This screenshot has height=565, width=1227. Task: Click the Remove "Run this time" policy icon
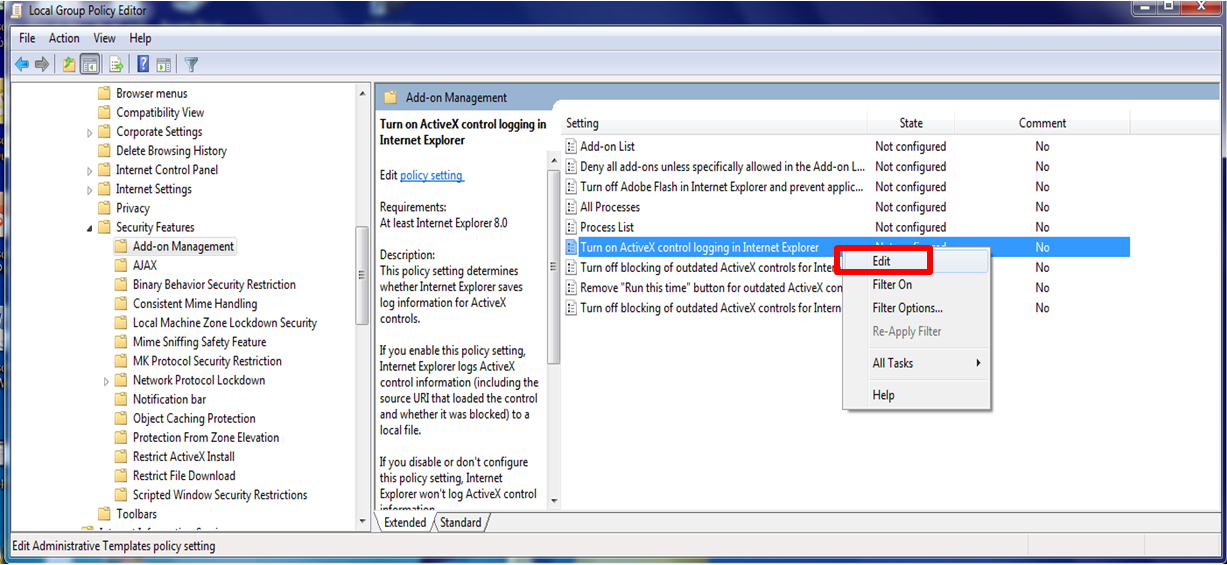click(571, 287)
